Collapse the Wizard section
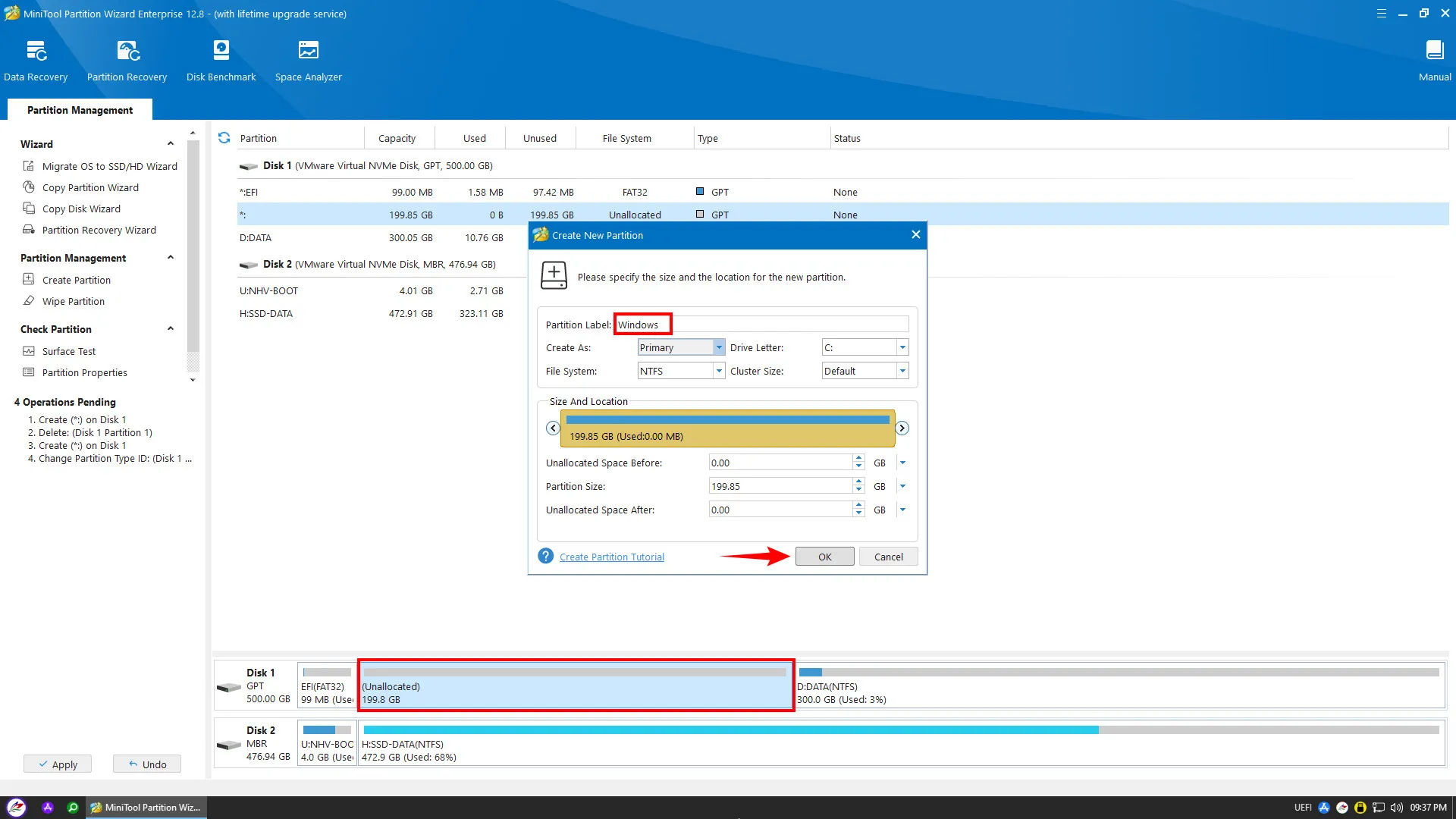1456x819 pixels. pos(171,144)
